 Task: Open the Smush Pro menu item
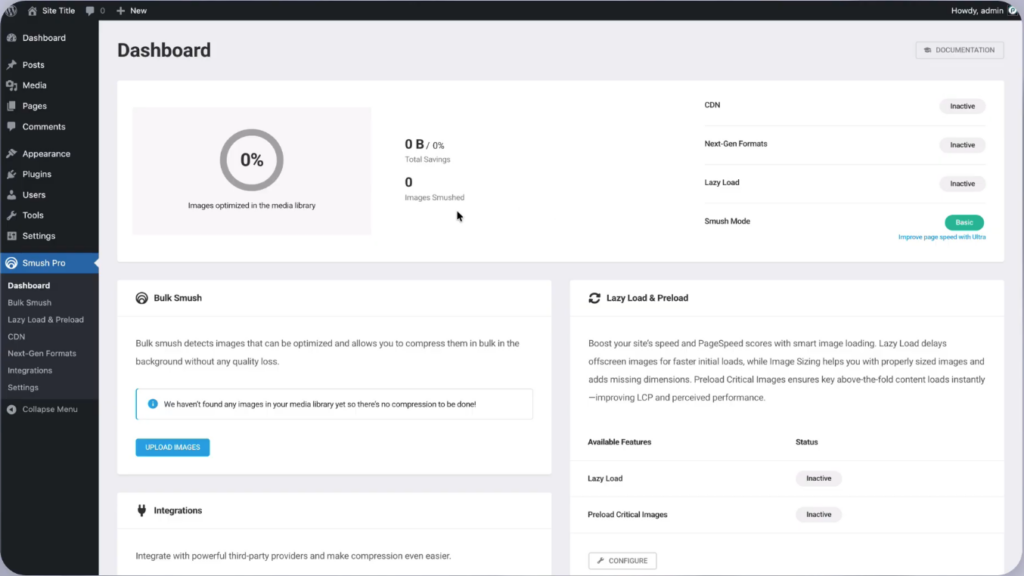[x=50, y=263]
